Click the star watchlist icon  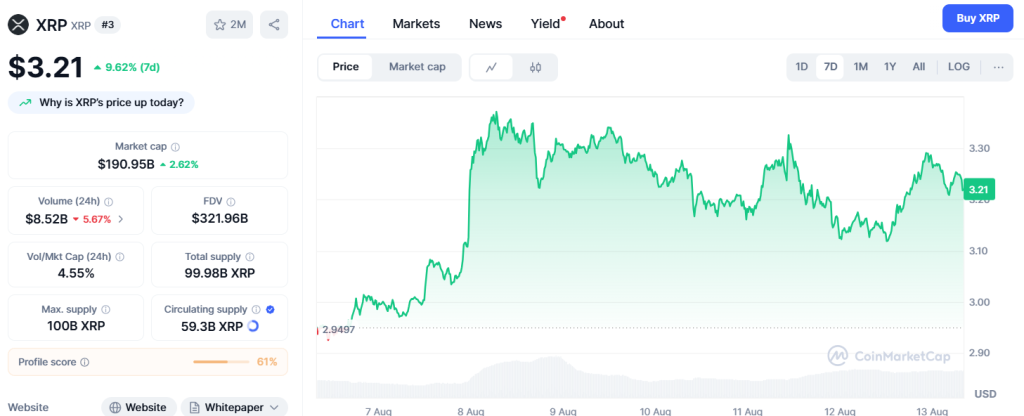coord(220,24)
